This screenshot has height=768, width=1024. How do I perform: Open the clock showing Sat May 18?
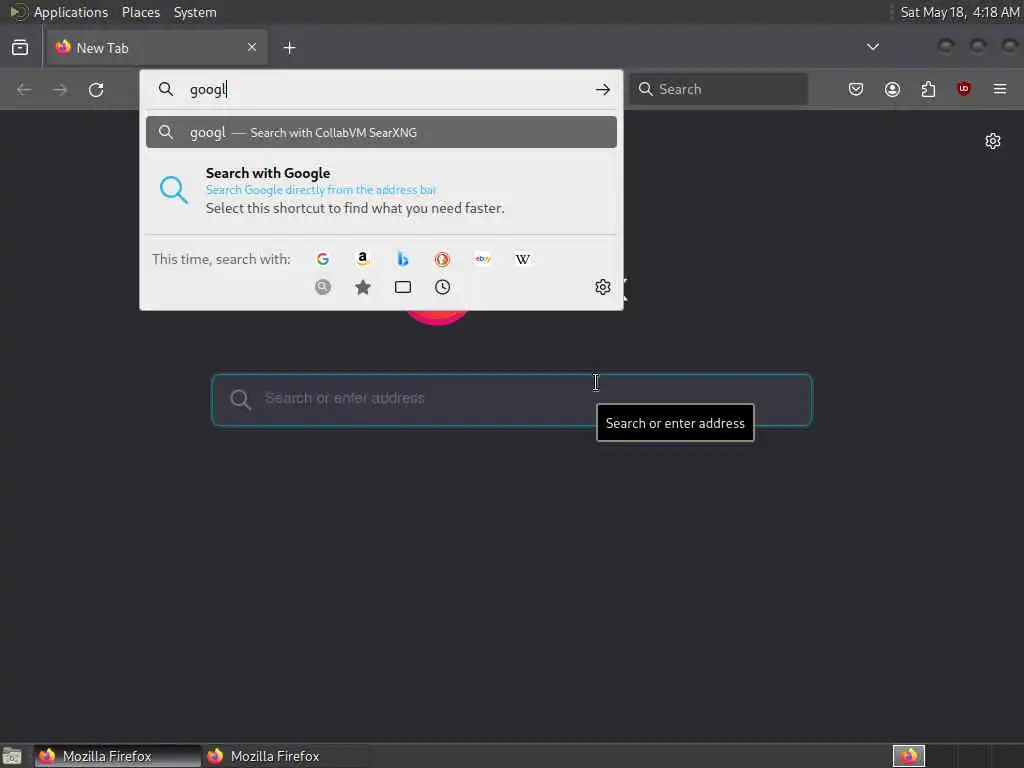tap(959, 12)
